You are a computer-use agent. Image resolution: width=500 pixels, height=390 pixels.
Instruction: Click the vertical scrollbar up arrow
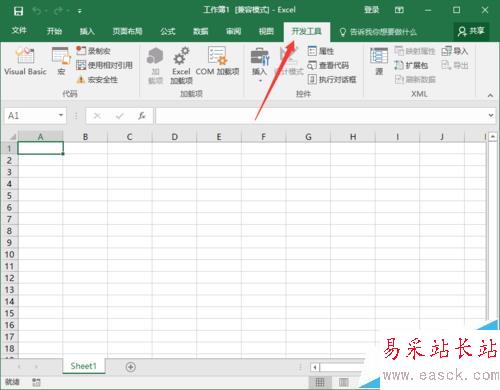point(493,136)
